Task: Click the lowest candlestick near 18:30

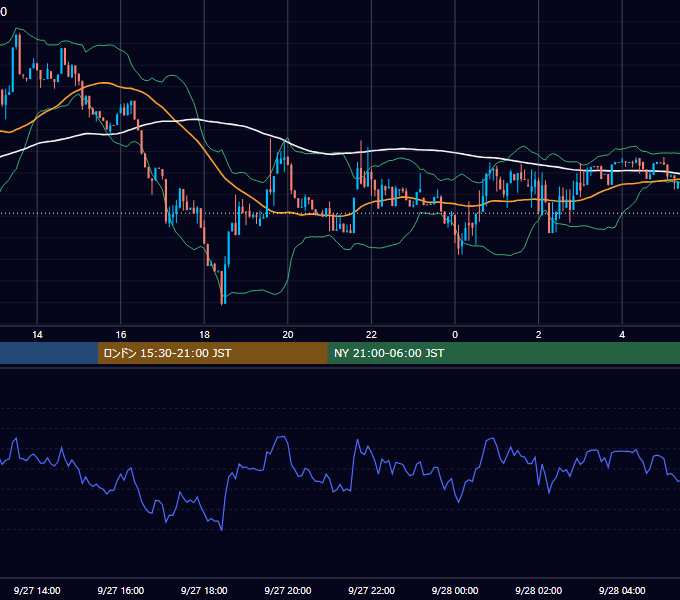Action: (x=222, y=288)
